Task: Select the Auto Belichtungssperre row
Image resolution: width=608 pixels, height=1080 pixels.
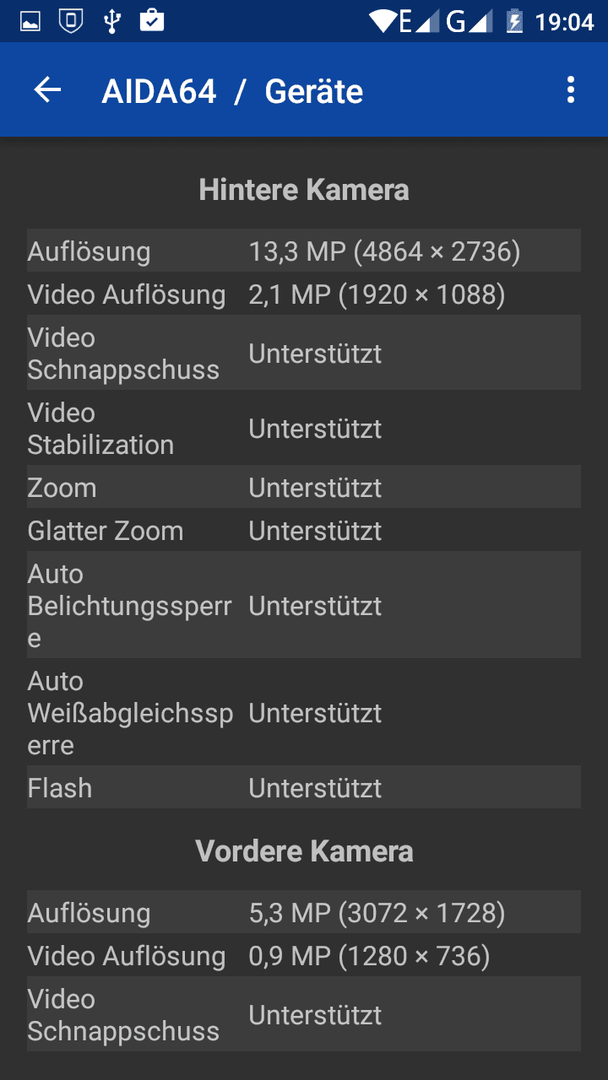Action: (304, 605)
